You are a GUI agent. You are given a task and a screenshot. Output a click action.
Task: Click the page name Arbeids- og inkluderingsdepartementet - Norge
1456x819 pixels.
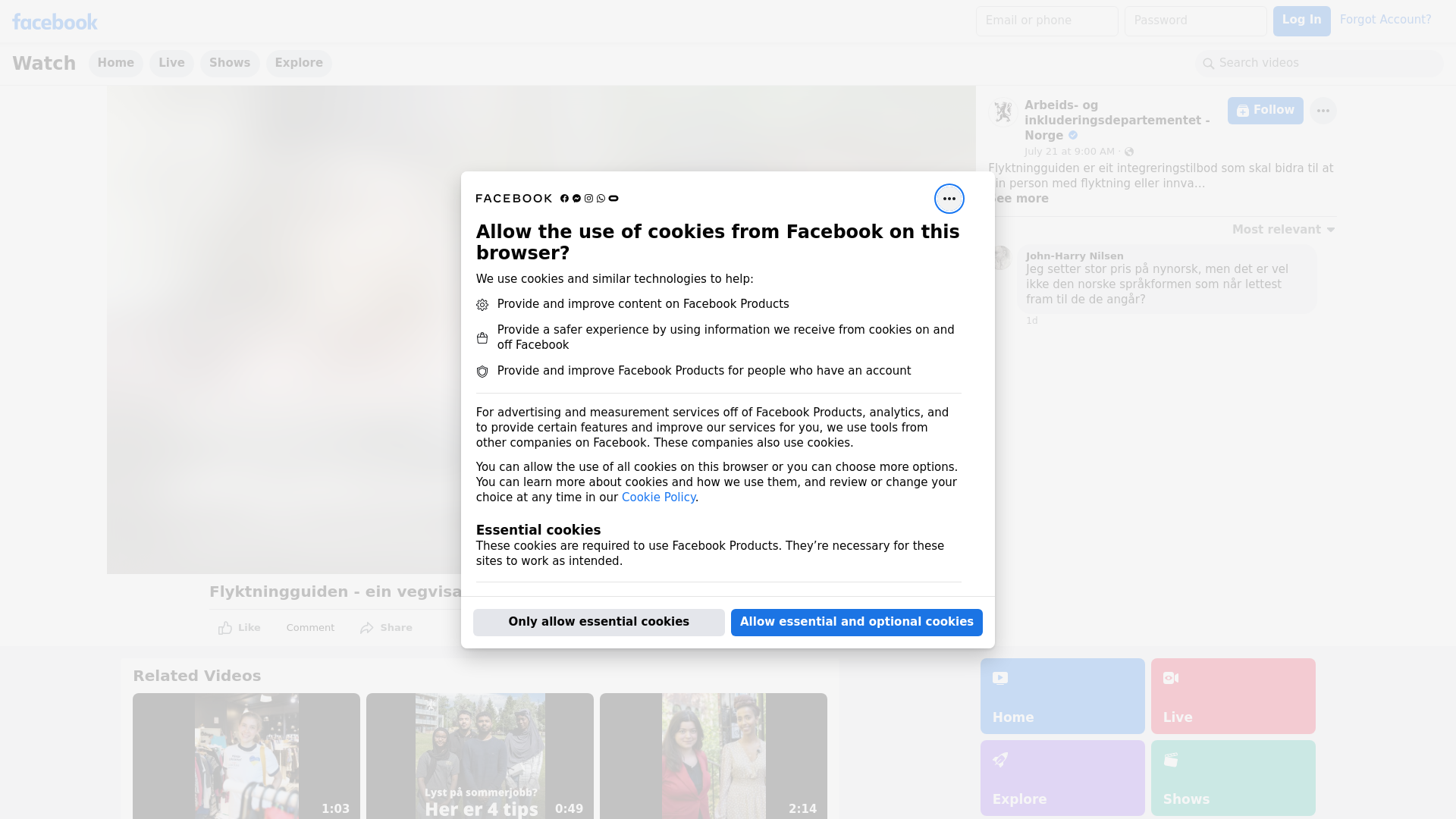click(x=1117, y=121)
